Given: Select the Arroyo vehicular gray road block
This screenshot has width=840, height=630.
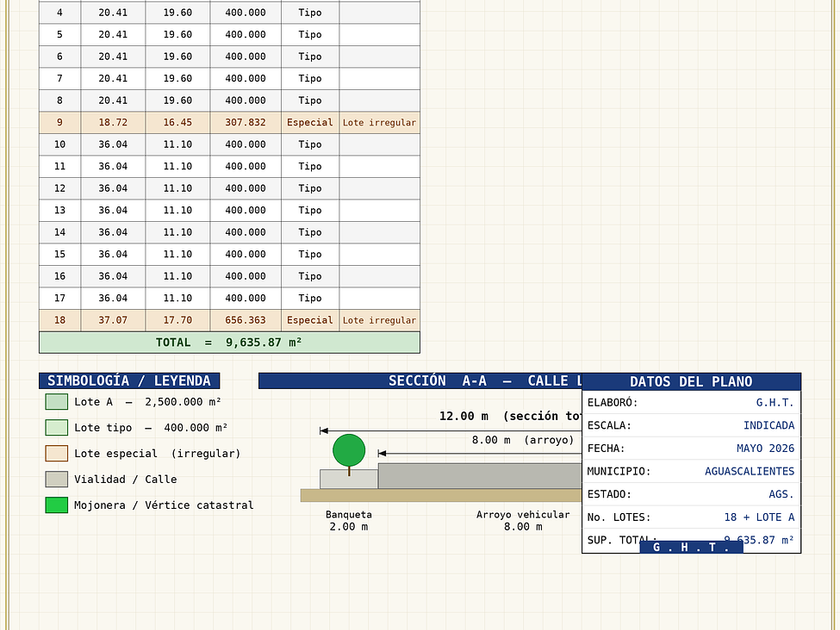Looking at the screenshot, I should click(x=480, y=476).
